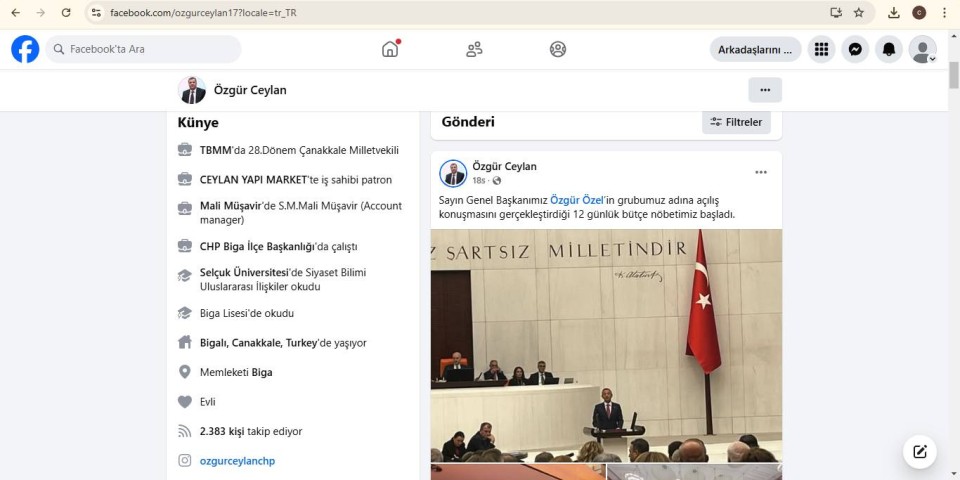Open Selçuk Üniversitesi education link
The image size is (960, 480).
click(244, 272)
